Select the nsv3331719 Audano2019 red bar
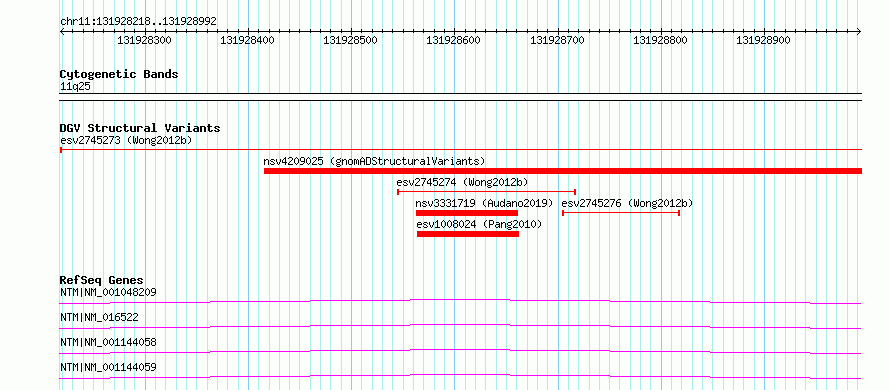 click(467, 213)
